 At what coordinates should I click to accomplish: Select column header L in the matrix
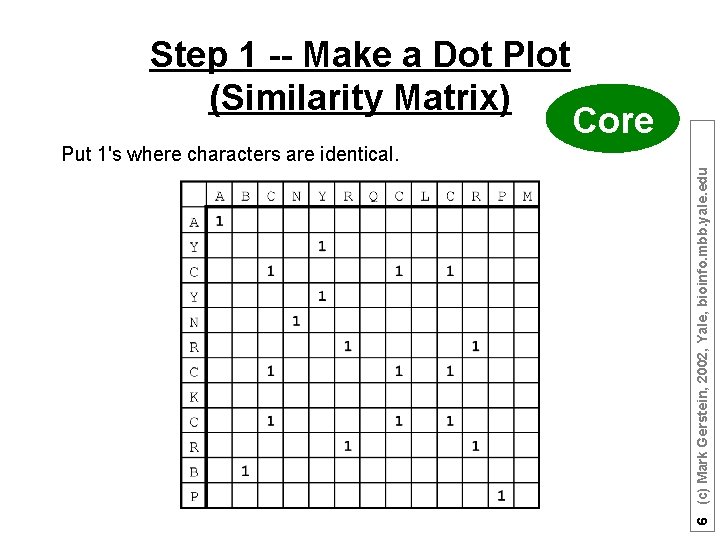[x=425, y=196]
